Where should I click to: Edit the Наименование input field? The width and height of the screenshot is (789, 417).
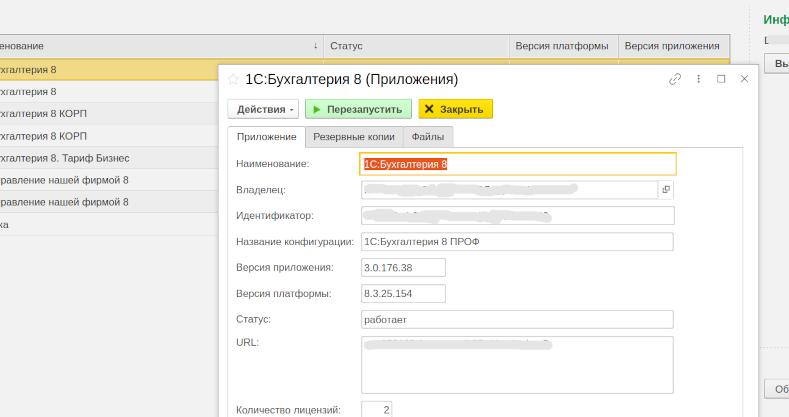(518, 164)
